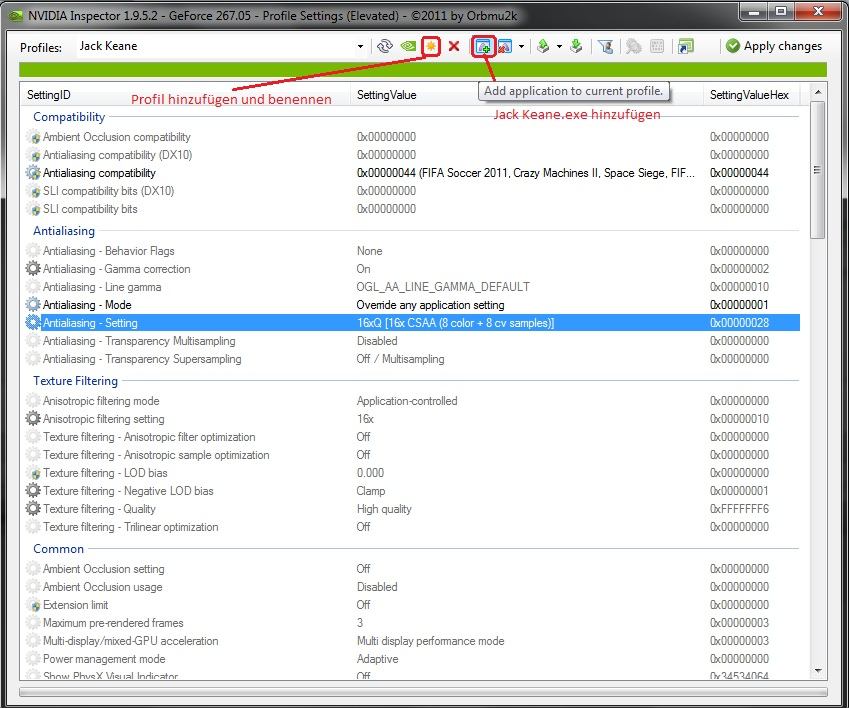Image resolution: width=849 pixels, height=708 pixels.
Task: Click the funnel filter toolbar icon
Action: [x=605, y=47]
